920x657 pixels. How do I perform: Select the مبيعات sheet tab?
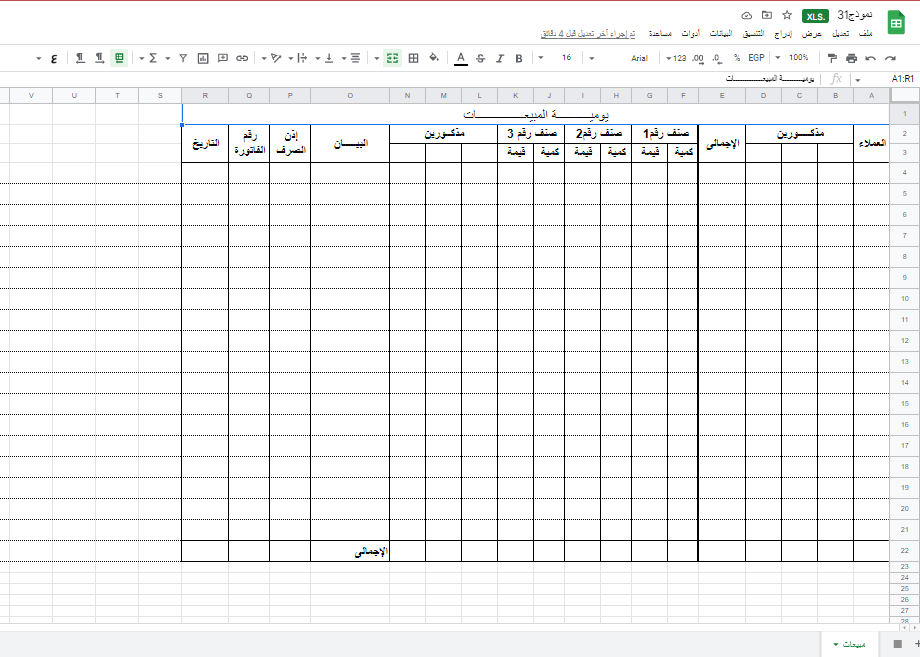pyautogui.click(x=853, y=644)
